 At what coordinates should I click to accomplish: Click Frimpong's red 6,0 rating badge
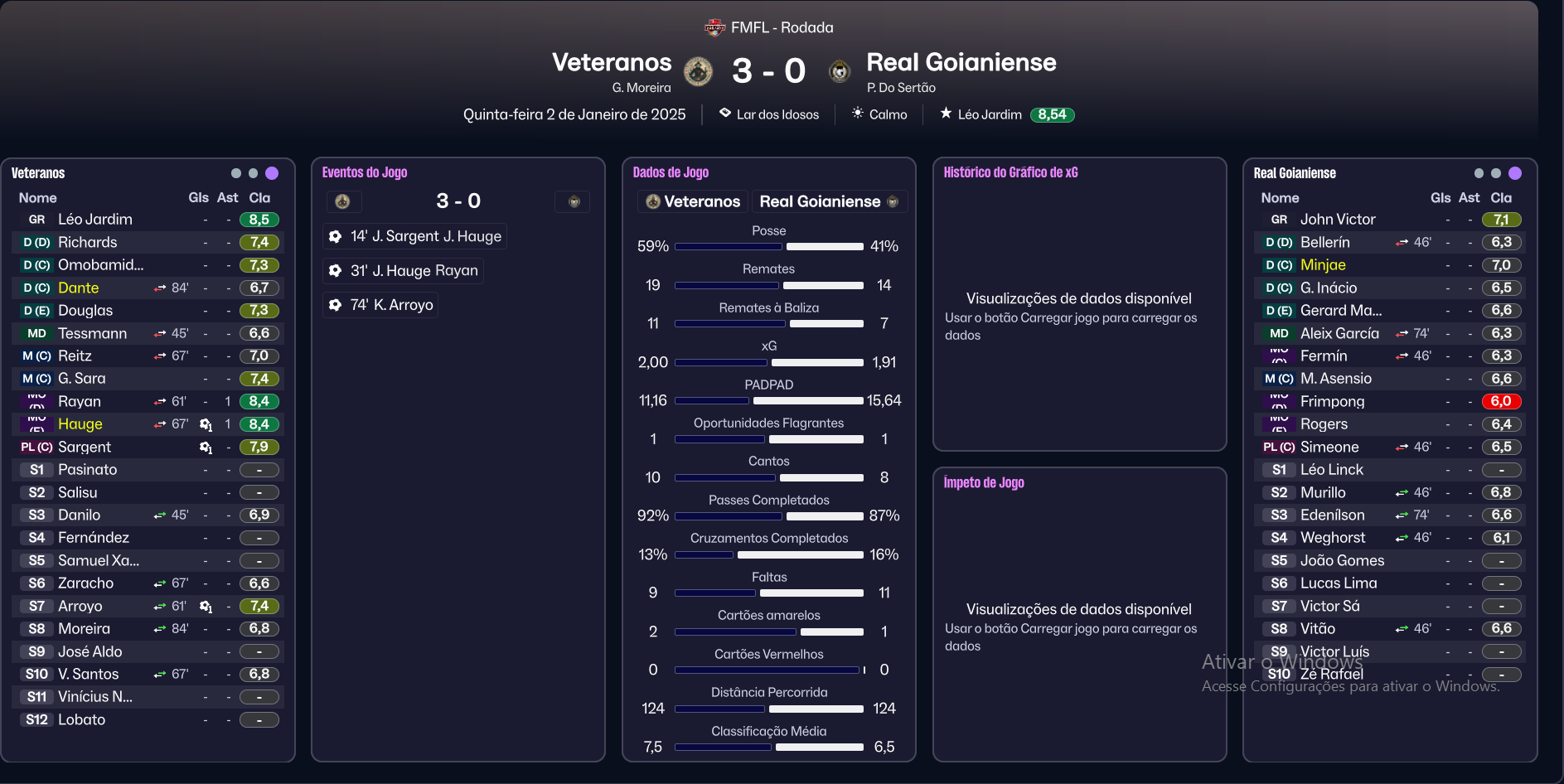(x=1501, y=402)
